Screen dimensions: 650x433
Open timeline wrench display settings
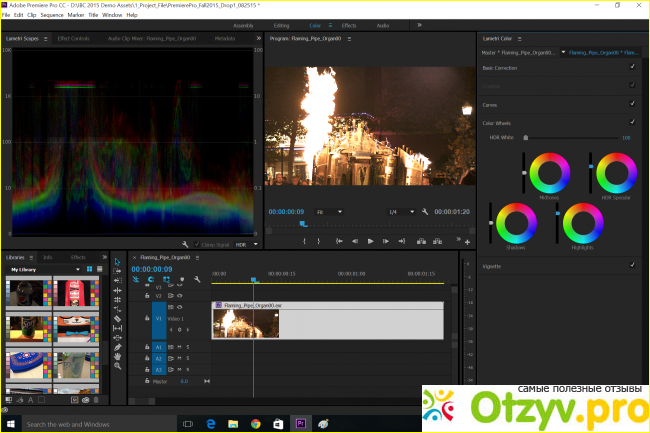pyautogui.click(x=197, y=279)
